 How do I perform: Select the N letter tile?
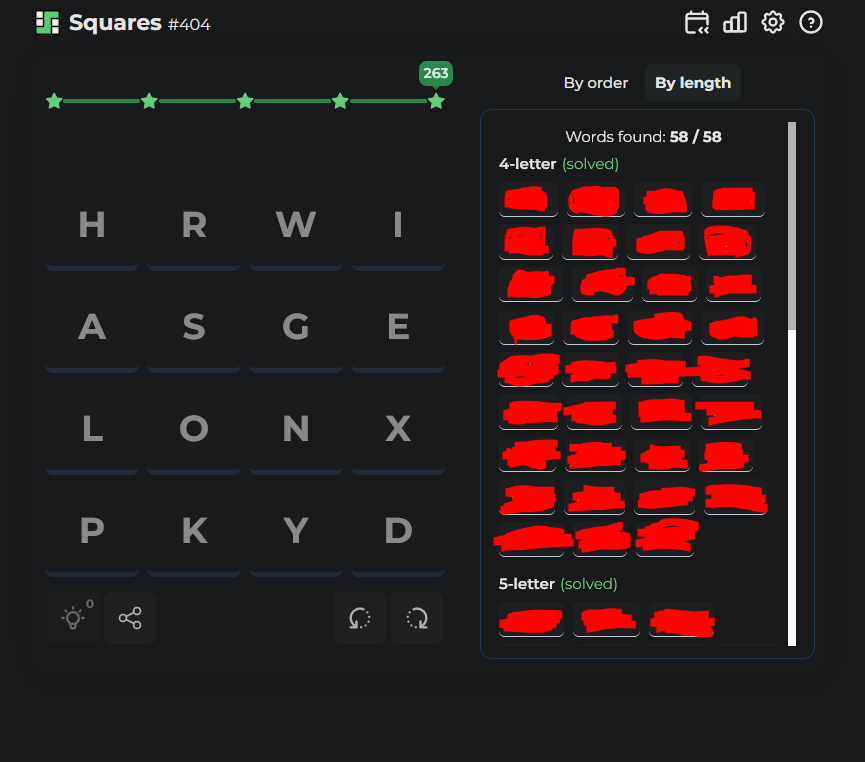[x=296, y=429]
